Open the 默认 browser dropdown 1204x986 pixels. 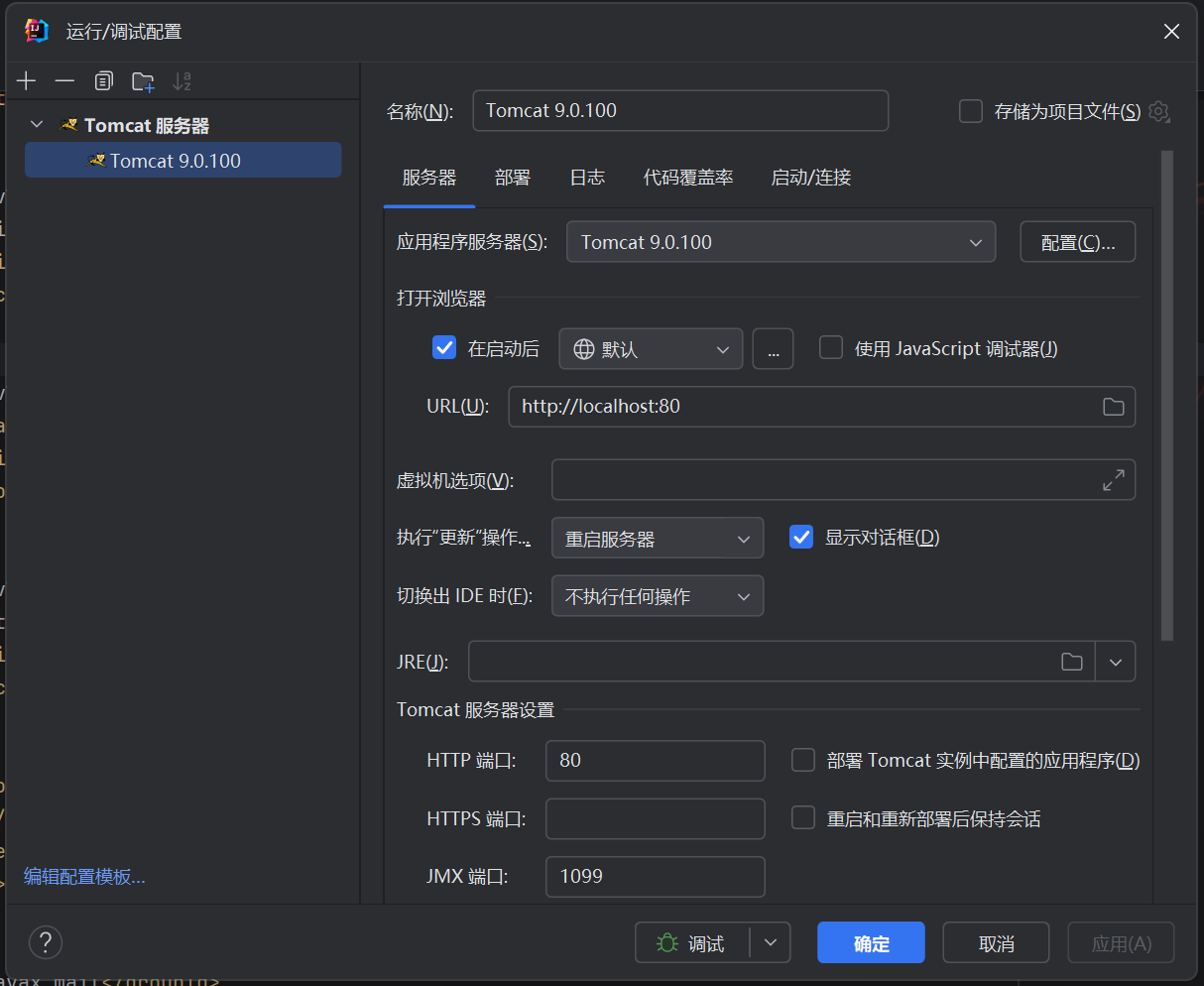pyautogui.click(x=651, y=349)
